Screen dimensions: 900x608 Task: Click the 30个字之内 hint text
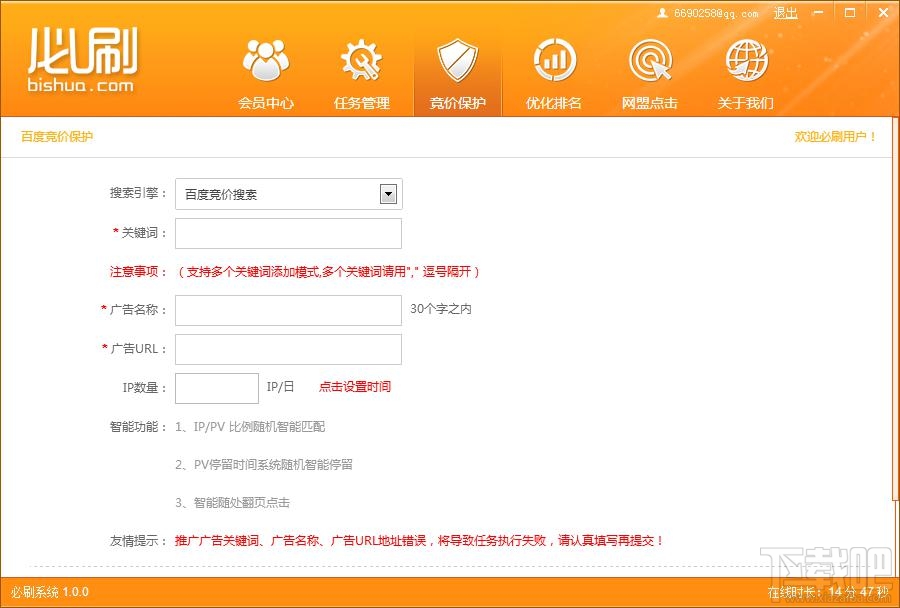pyautogui.click(x=441, y=309)
